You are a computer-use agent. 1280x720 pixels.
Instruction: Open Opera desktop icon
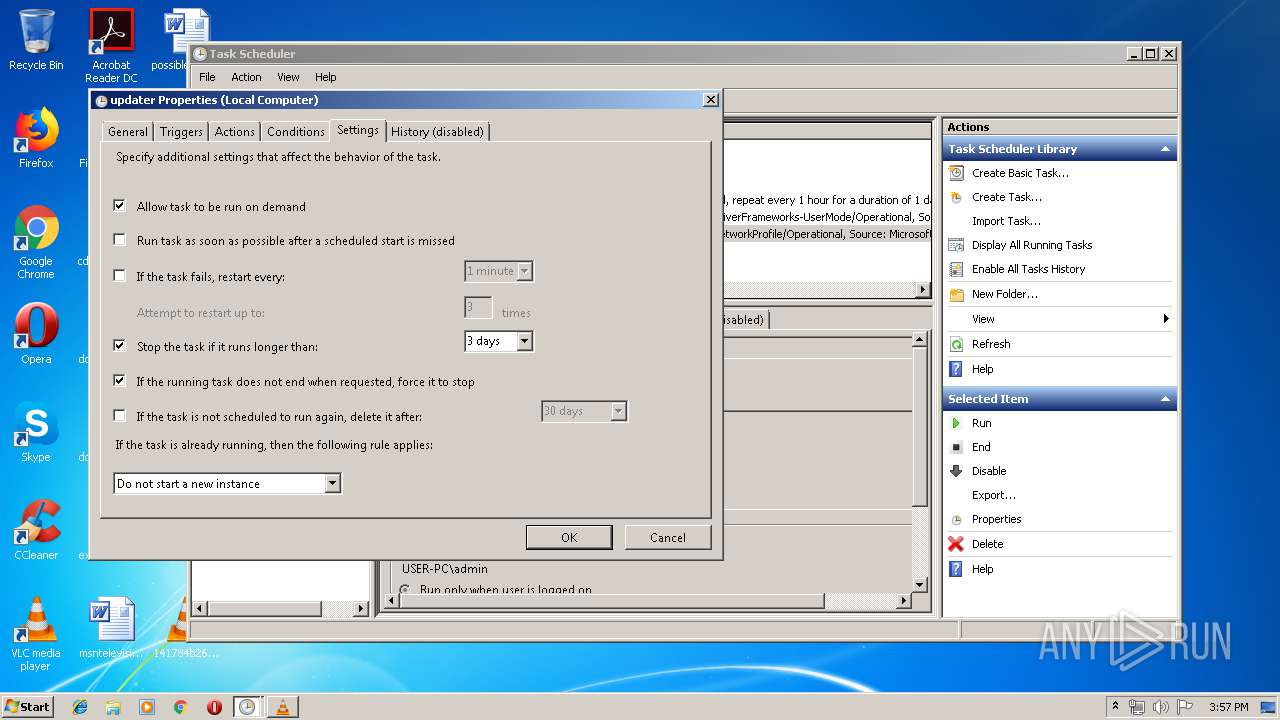click(36, 334)
